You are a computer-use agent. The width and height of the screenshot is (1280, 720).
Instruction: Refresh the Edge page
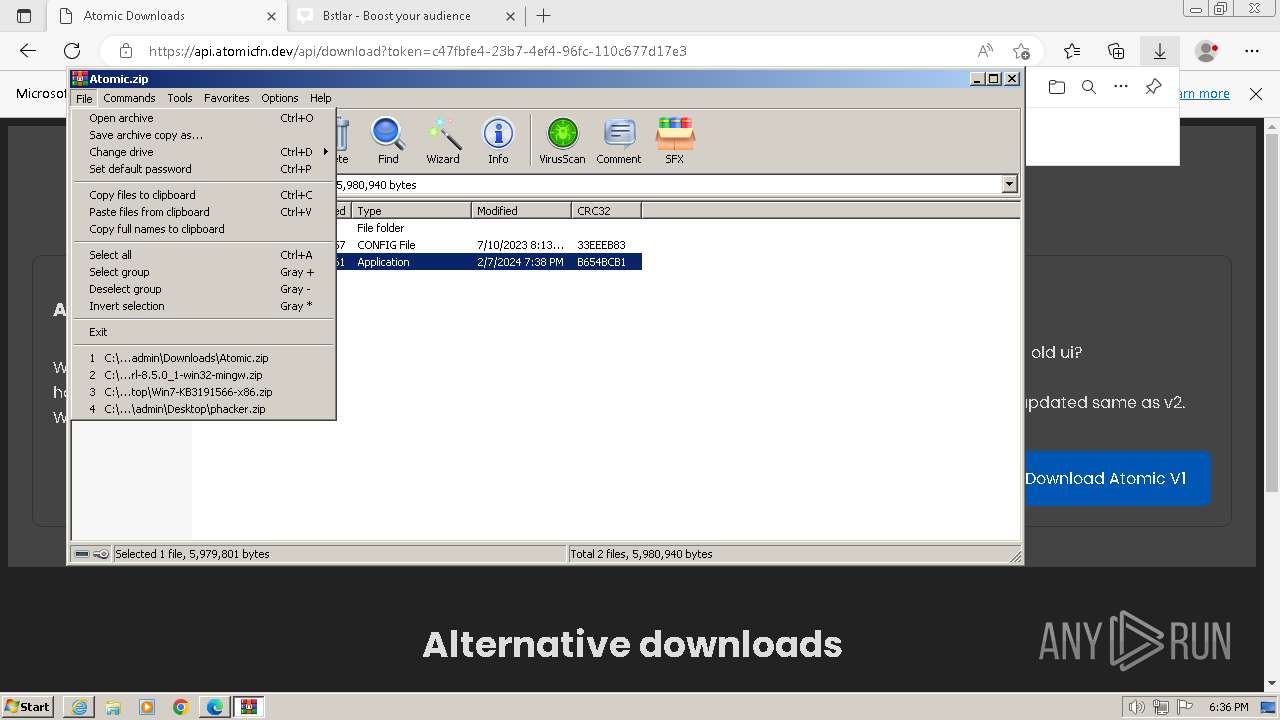click(x=72, y=51)
